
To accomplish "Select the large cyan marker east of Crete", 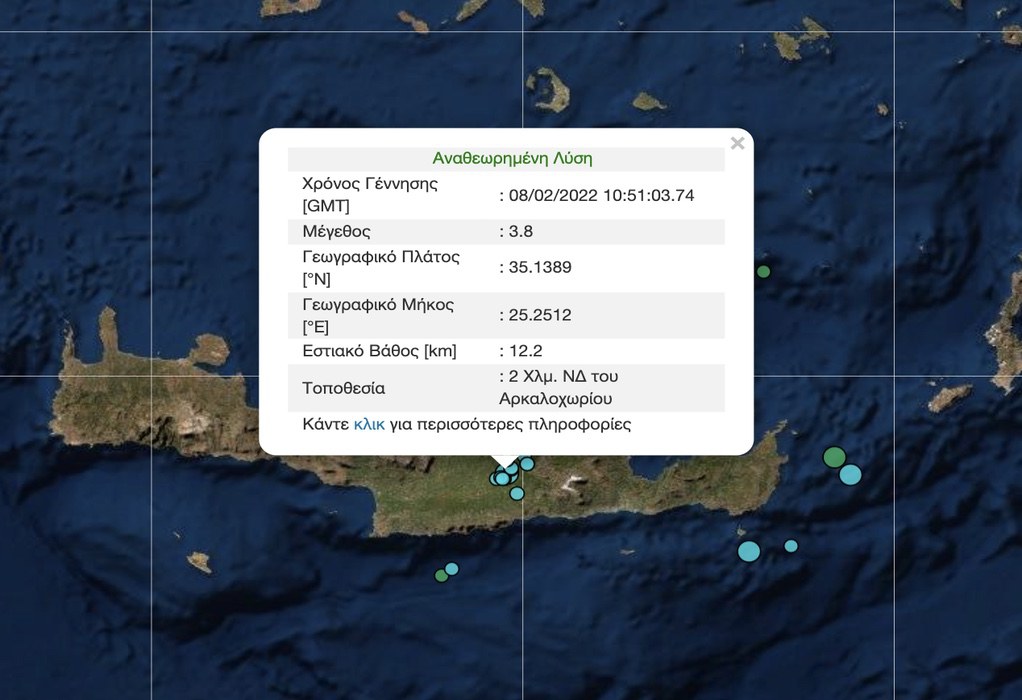I will (x=850, y=474).
